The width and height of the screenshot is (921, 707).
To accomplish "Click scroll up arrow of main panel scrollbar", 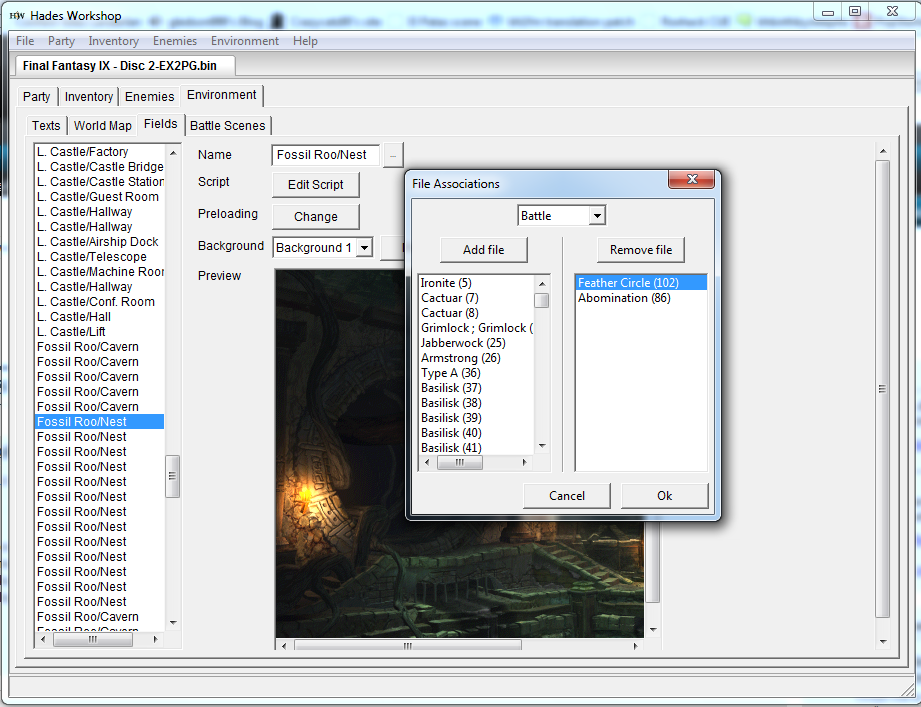I will pyautogui.click(x=883, y=152).
